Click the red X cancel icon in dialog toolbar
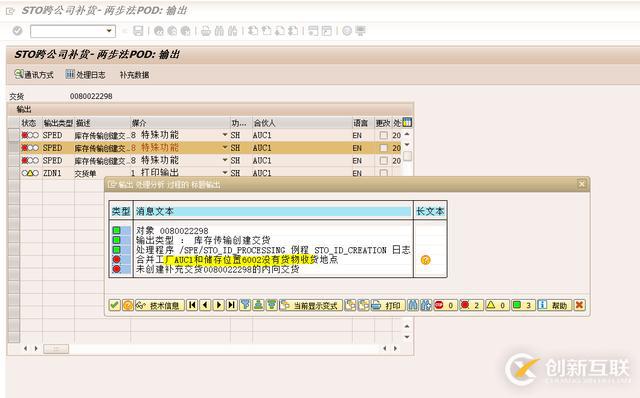 tap(579, 305)
